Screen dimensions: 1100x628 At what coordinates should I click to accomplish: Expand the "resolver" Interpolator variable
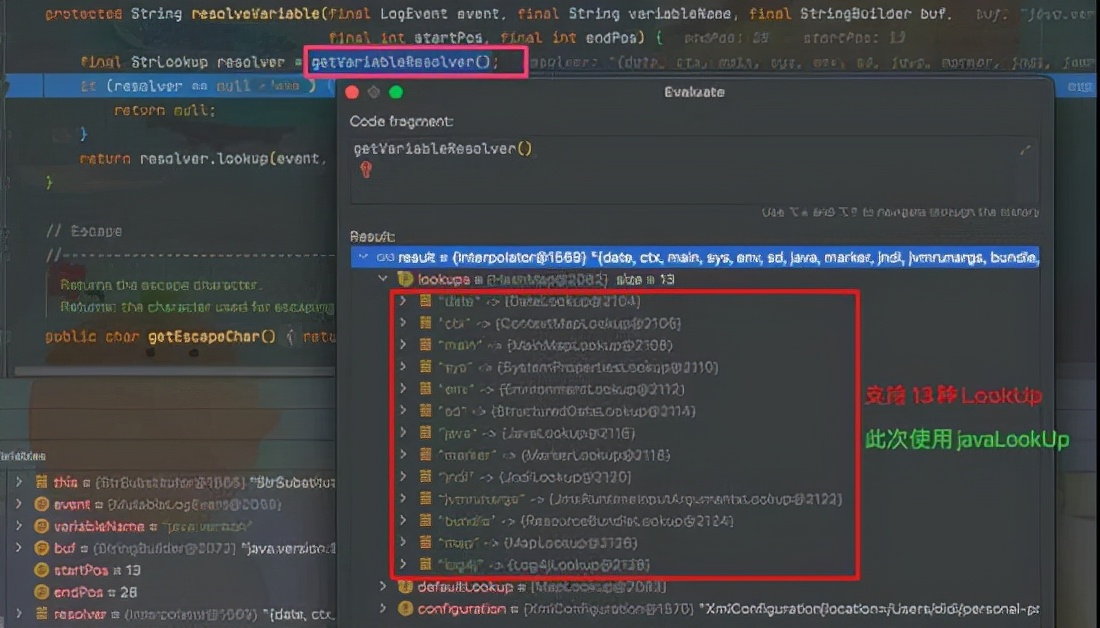click(x=19, y=613)
